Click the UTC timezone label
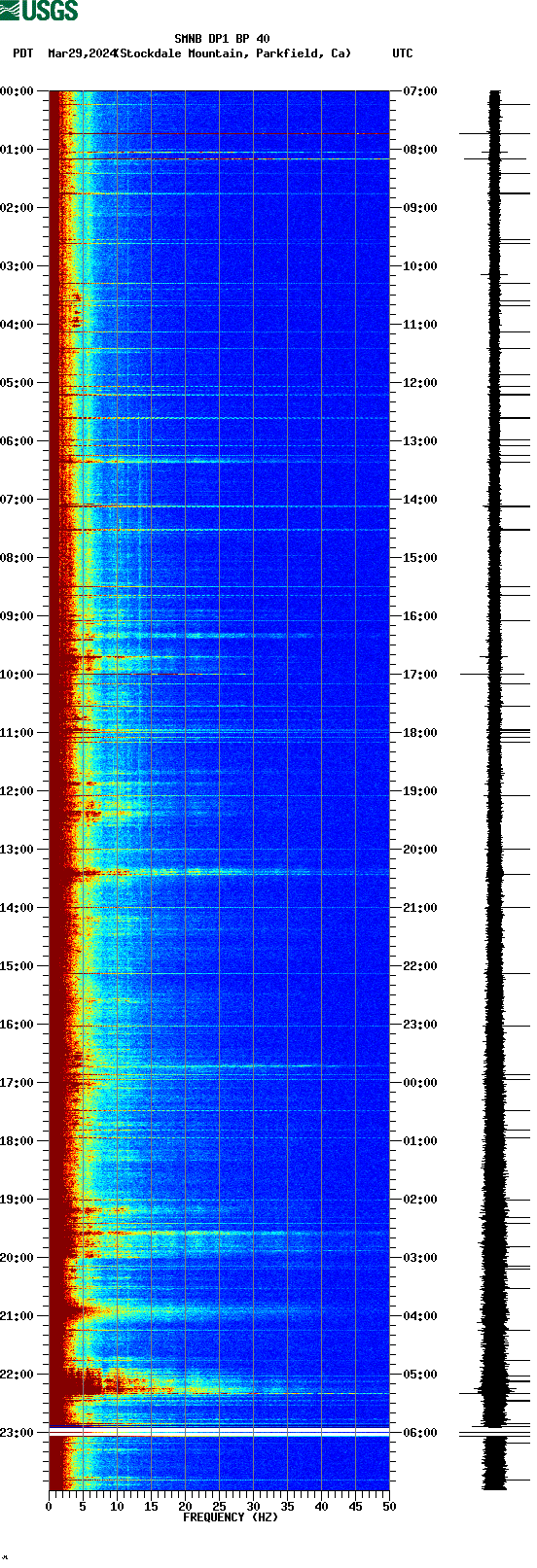 point(403,53)
